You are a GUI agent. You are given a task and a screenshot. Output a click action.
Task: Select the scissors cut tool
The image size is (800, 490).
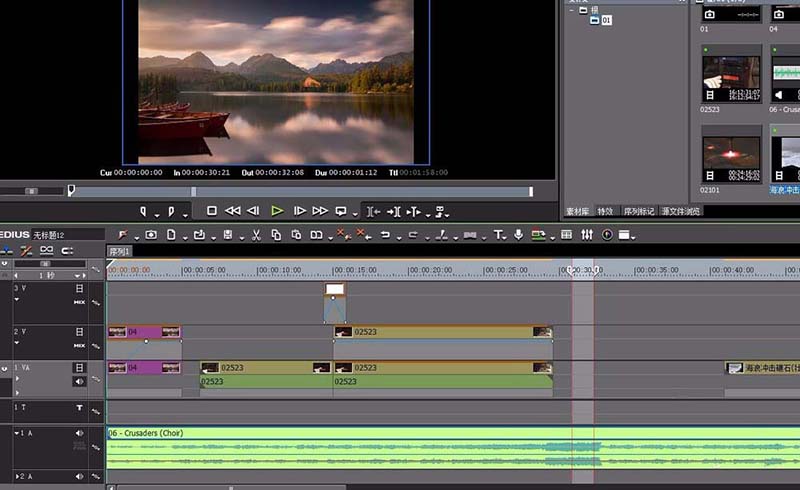(x=256, y=235)
